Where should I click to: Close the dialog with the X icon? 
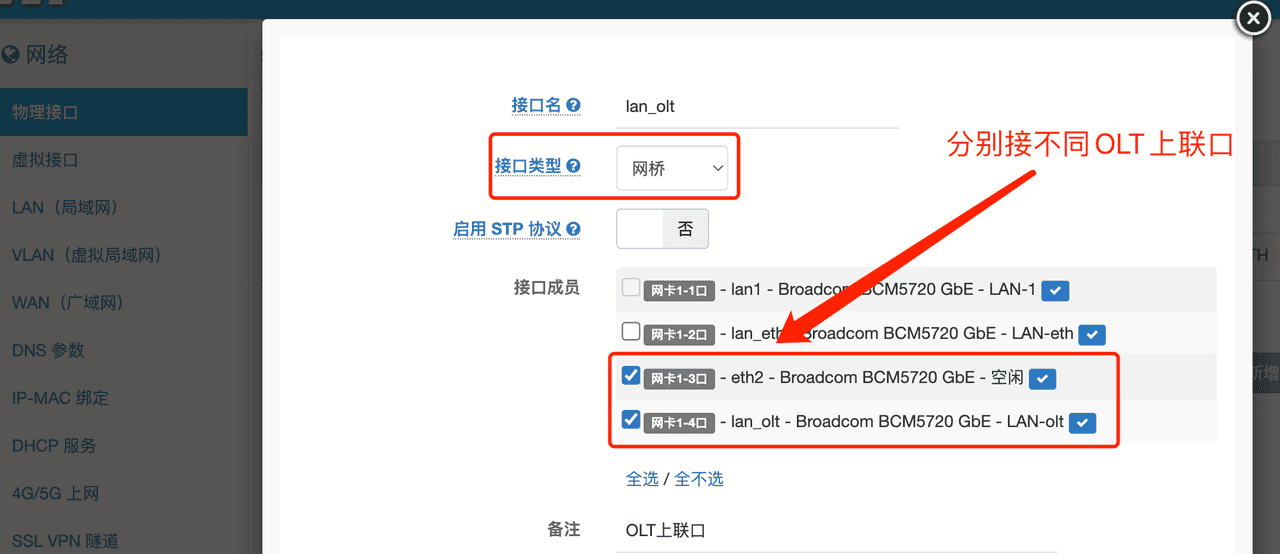tap(1253, 19)
